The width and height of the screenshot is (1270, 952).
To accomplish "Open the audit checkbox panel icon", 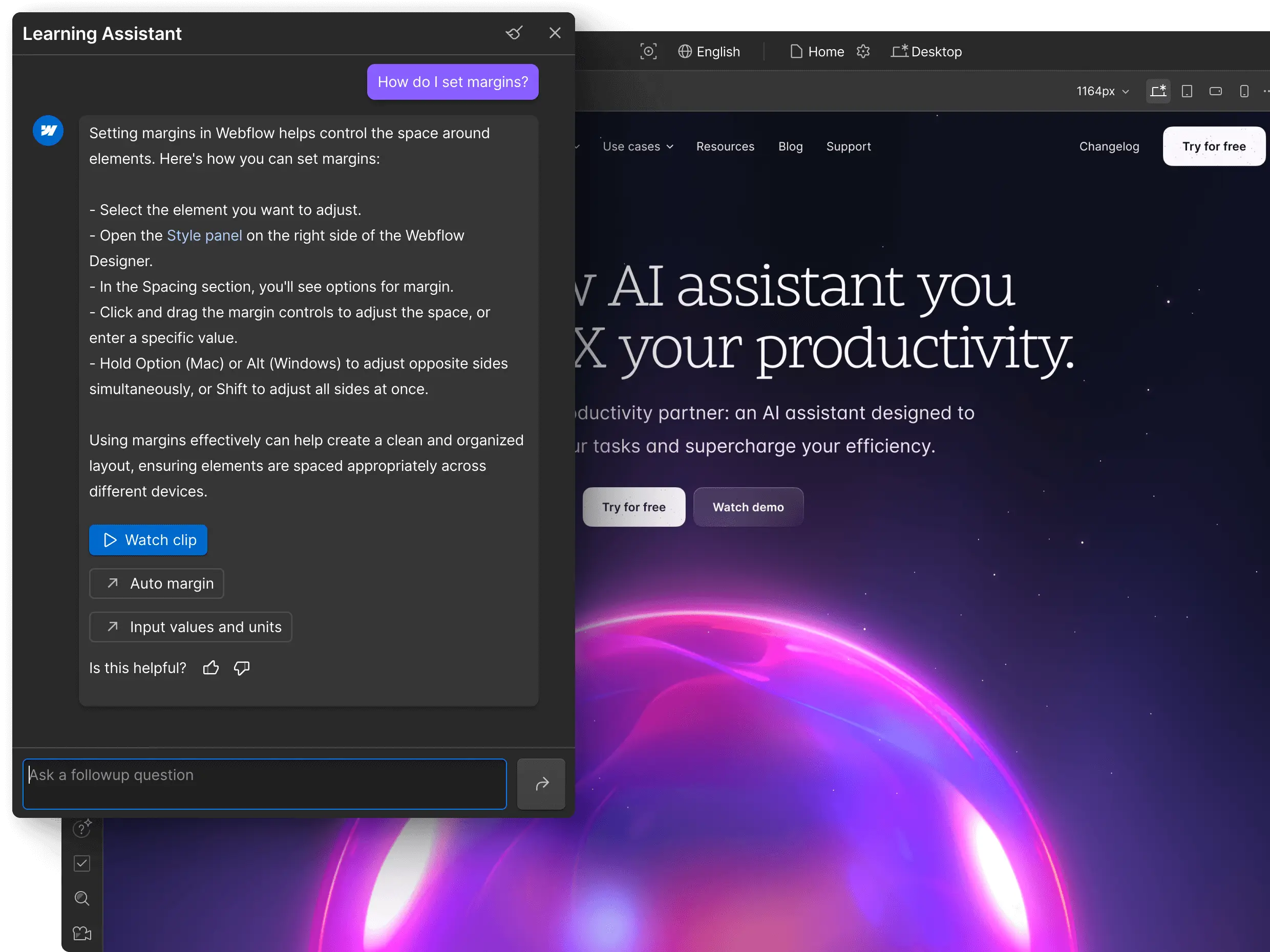I will [x=82, y=863].
